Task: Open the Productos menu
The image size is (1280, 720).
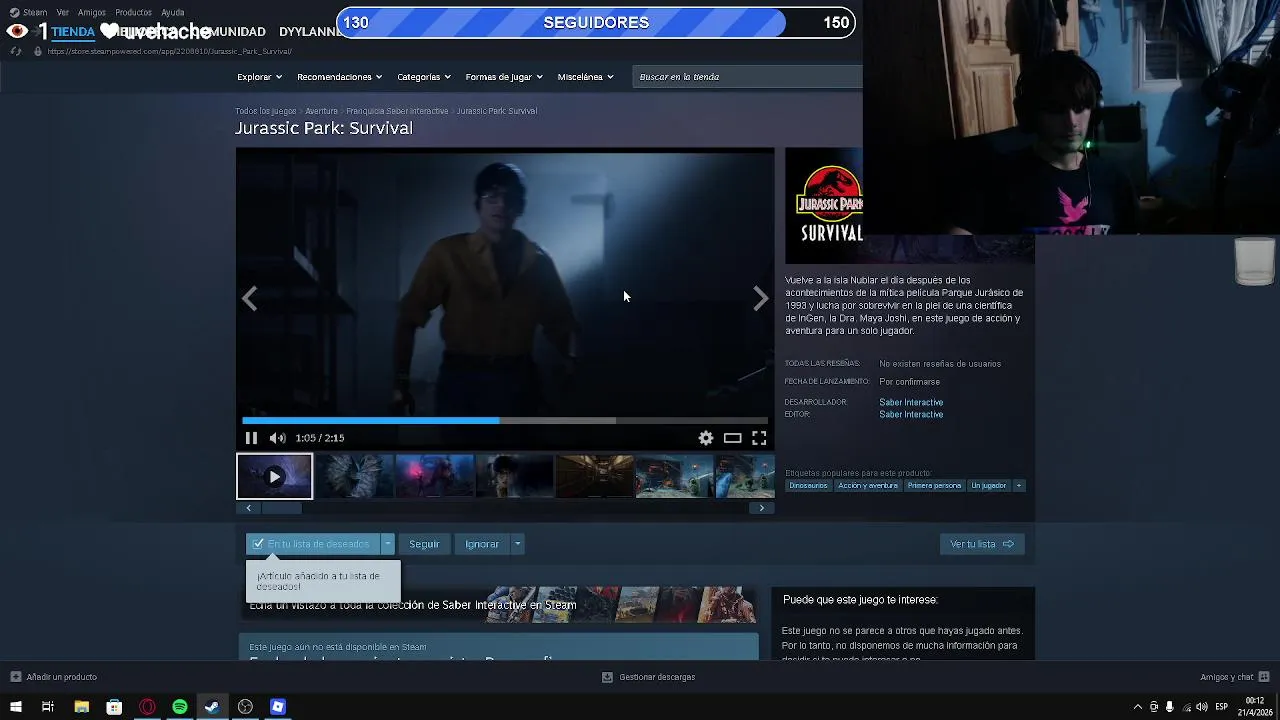Action: click(133, 12)
